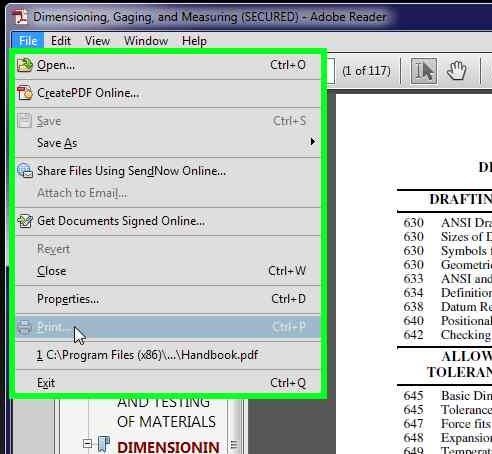Click the printer icon beside Print
The image size is (492, 454).
point(24,327)
